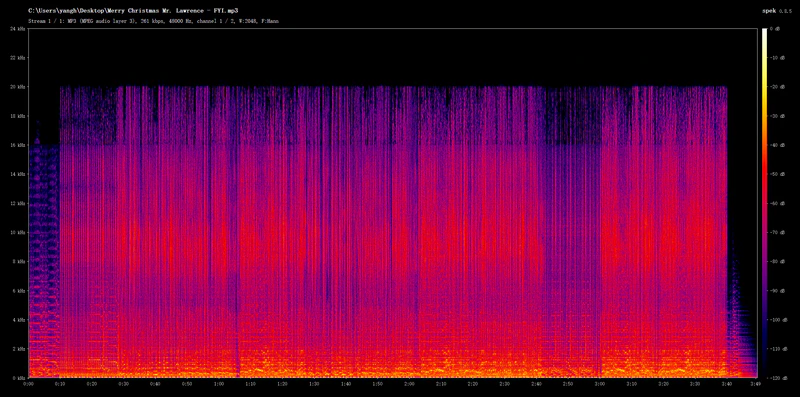Click the -120 dB scale label

[x=779, y=378]
